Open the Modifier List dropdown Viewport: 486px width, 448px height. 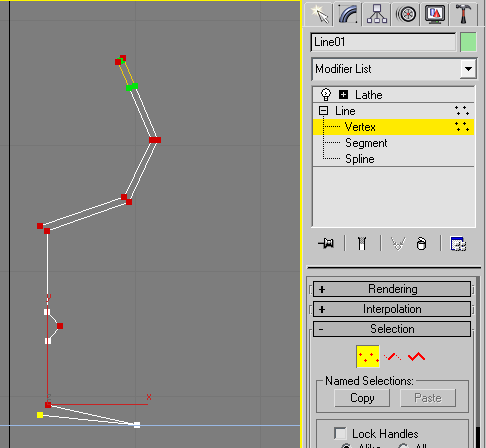coord(468,69)
